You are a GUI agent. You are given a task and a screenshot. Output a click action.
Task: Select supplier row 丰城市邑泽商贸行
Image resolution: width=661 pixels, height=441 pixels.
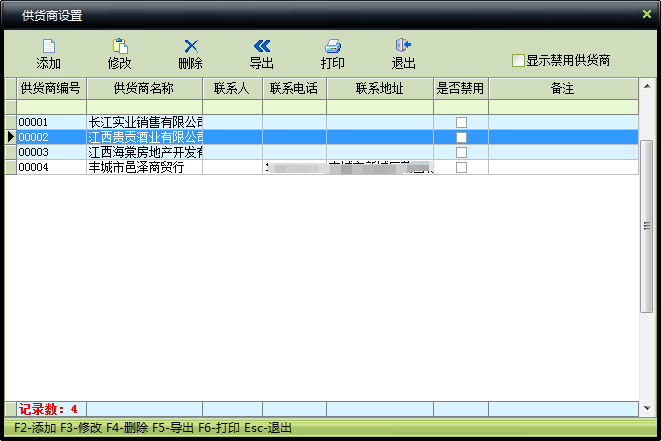tap(144, 168)
